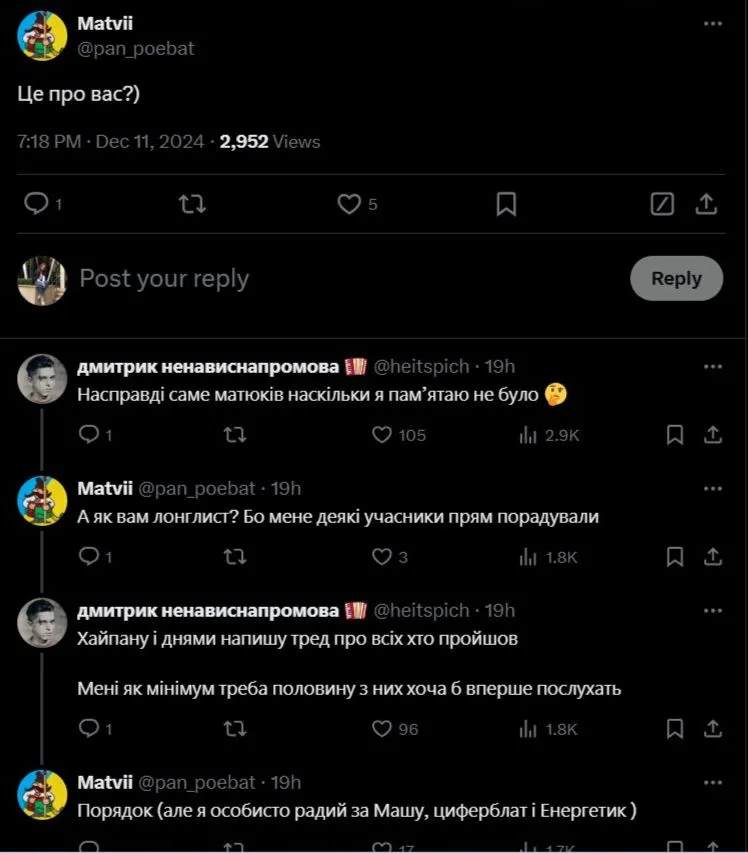This screenshot has width=748, height=853.
Task: Open more options on main post
Action: point(712,22)
